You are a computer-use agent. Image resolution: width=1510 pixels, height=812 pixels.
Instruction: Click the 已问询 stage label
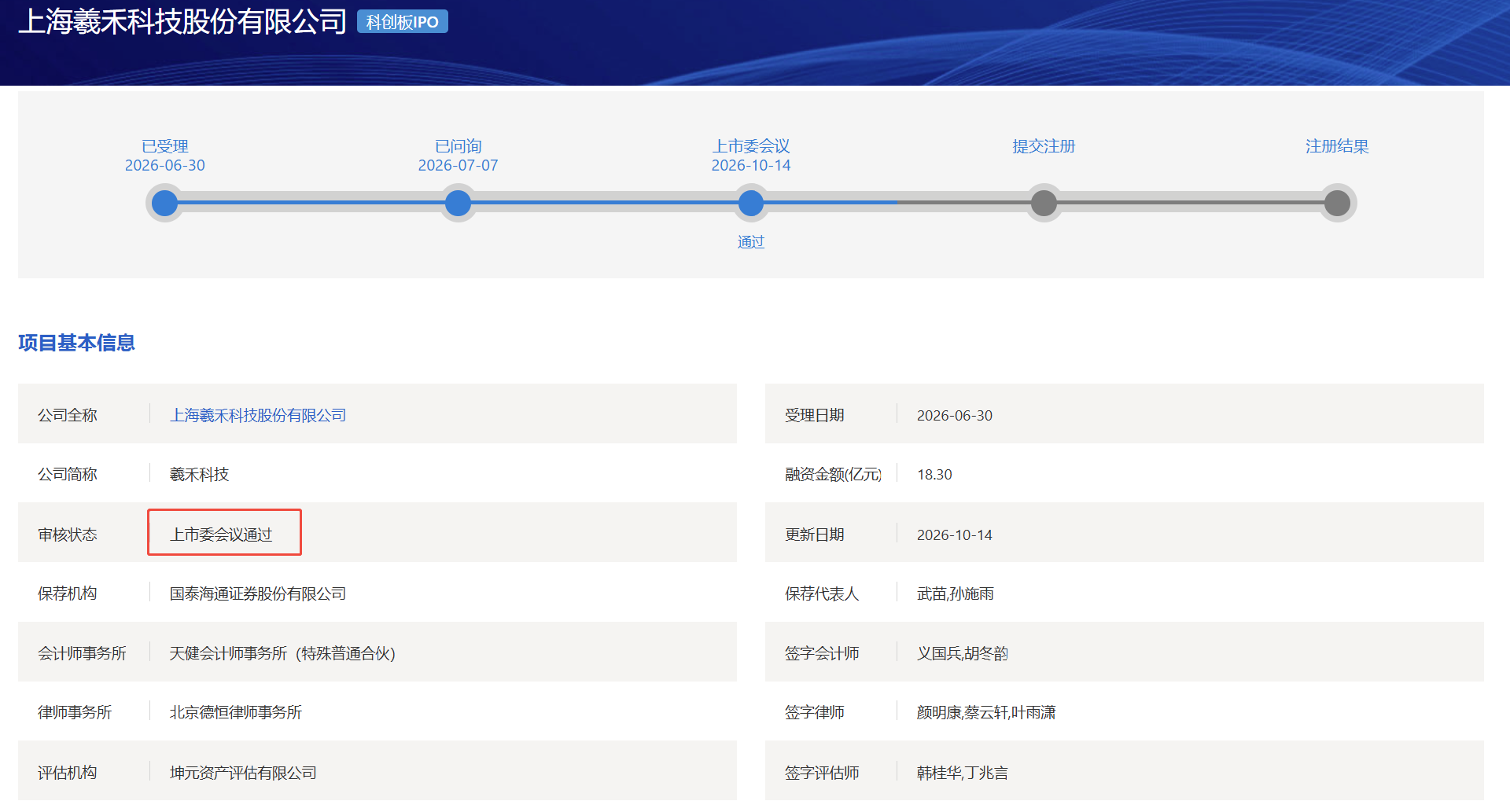pos(458,146)
